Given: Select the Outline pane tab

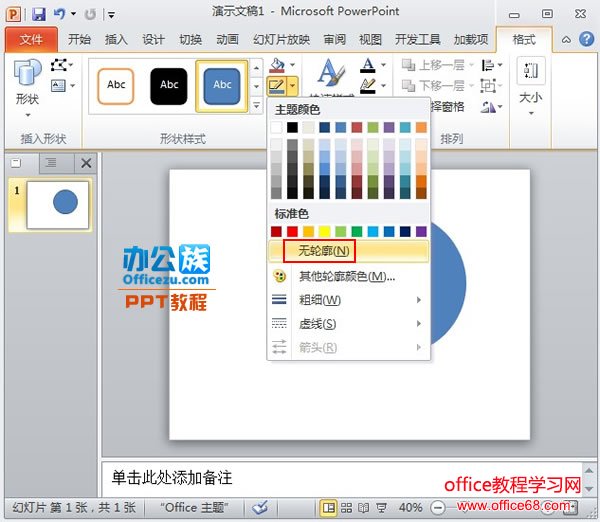Looking at the screenshot, I should (x=51, y=163).
